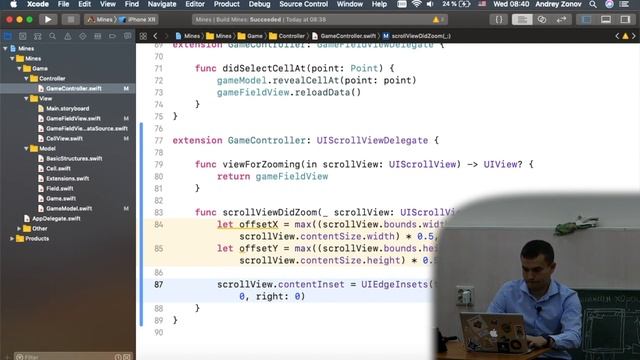Screen dimensions: 640x360
Task: Go back in editor history
Action: 156,36
